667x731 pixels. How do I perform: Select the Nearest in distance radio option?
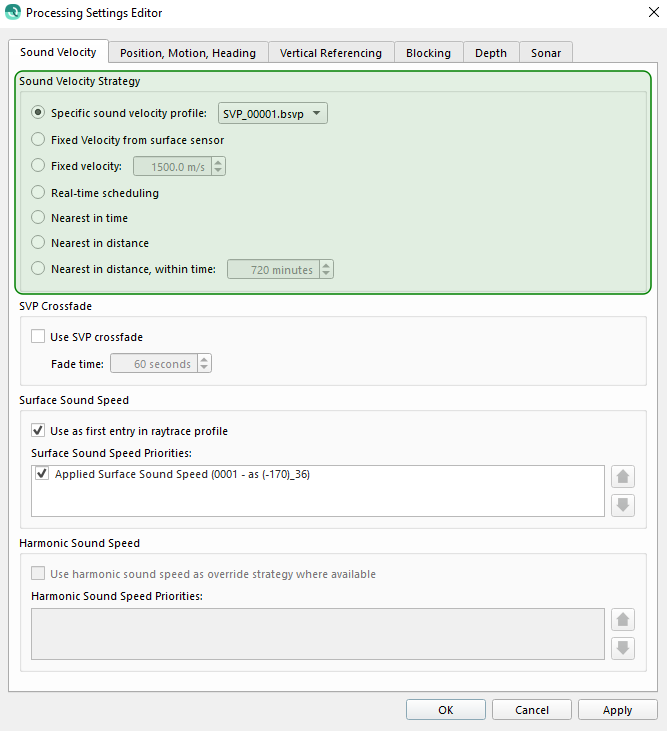[x=39, y=243]
